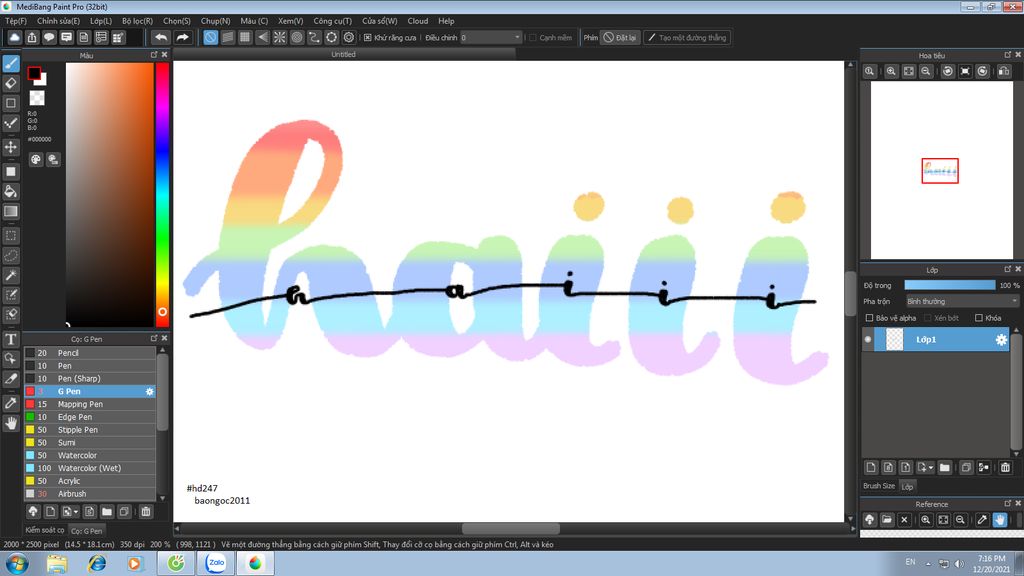
Task: Open Lớp1 layer settings gear
Action: click(x=1001, y=340)
